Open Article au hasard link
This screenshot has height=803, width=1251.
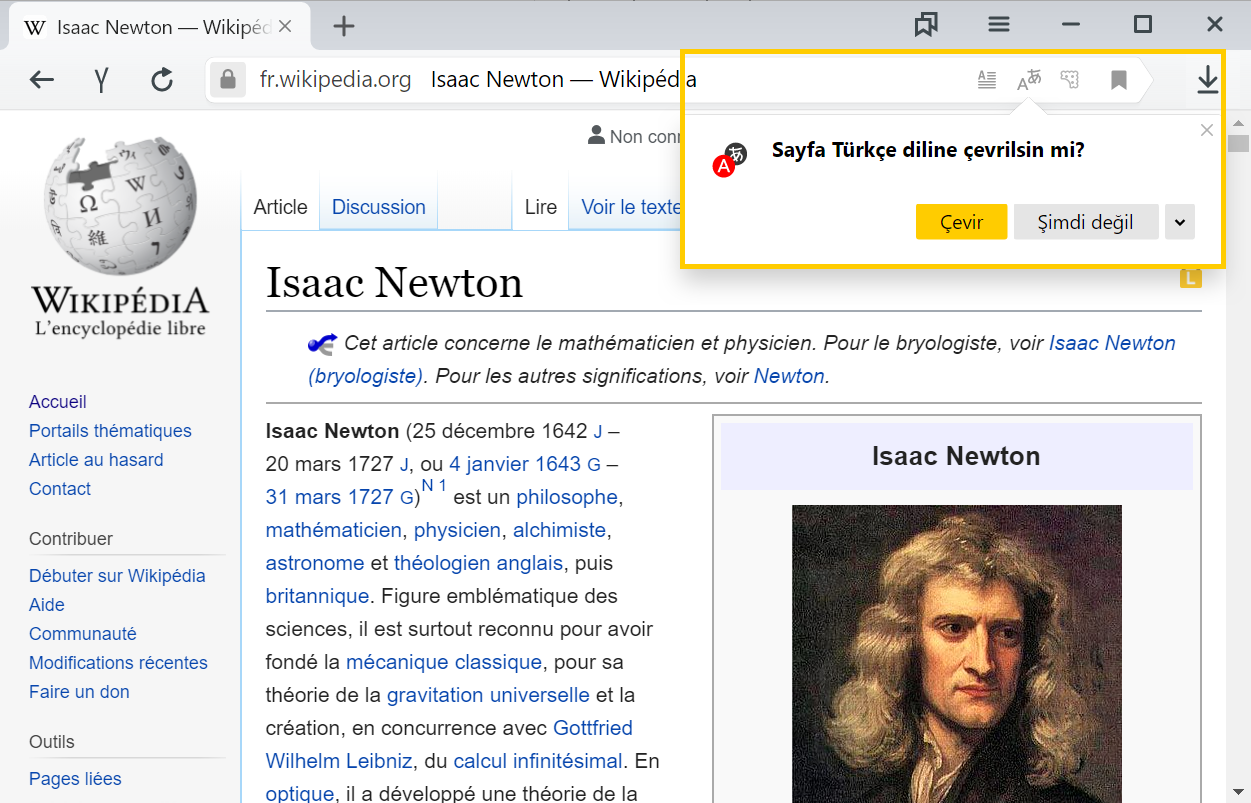(96, 460)
